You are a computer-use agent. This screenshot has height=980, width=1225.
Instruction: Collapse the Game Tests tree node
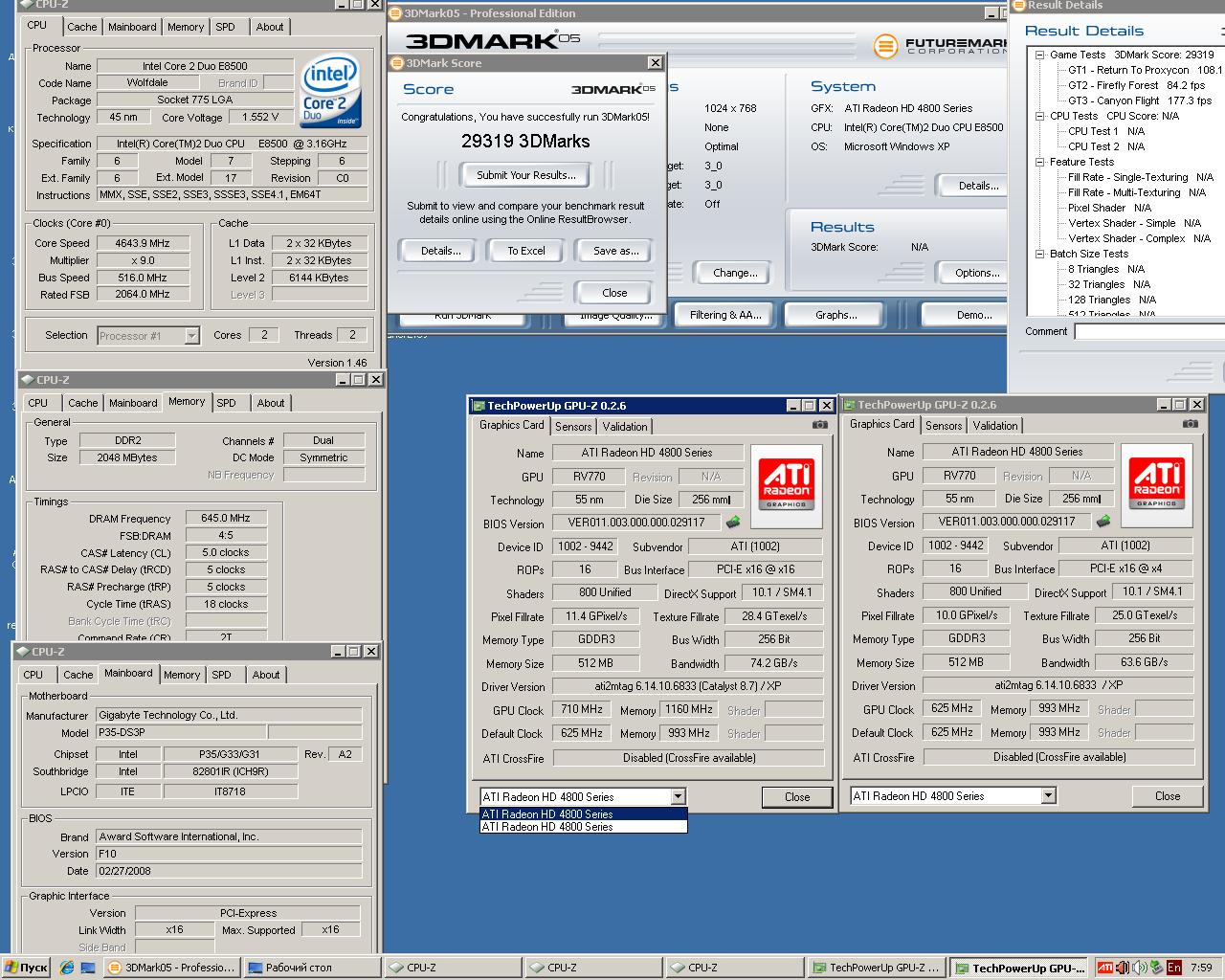coord(1039,55)
